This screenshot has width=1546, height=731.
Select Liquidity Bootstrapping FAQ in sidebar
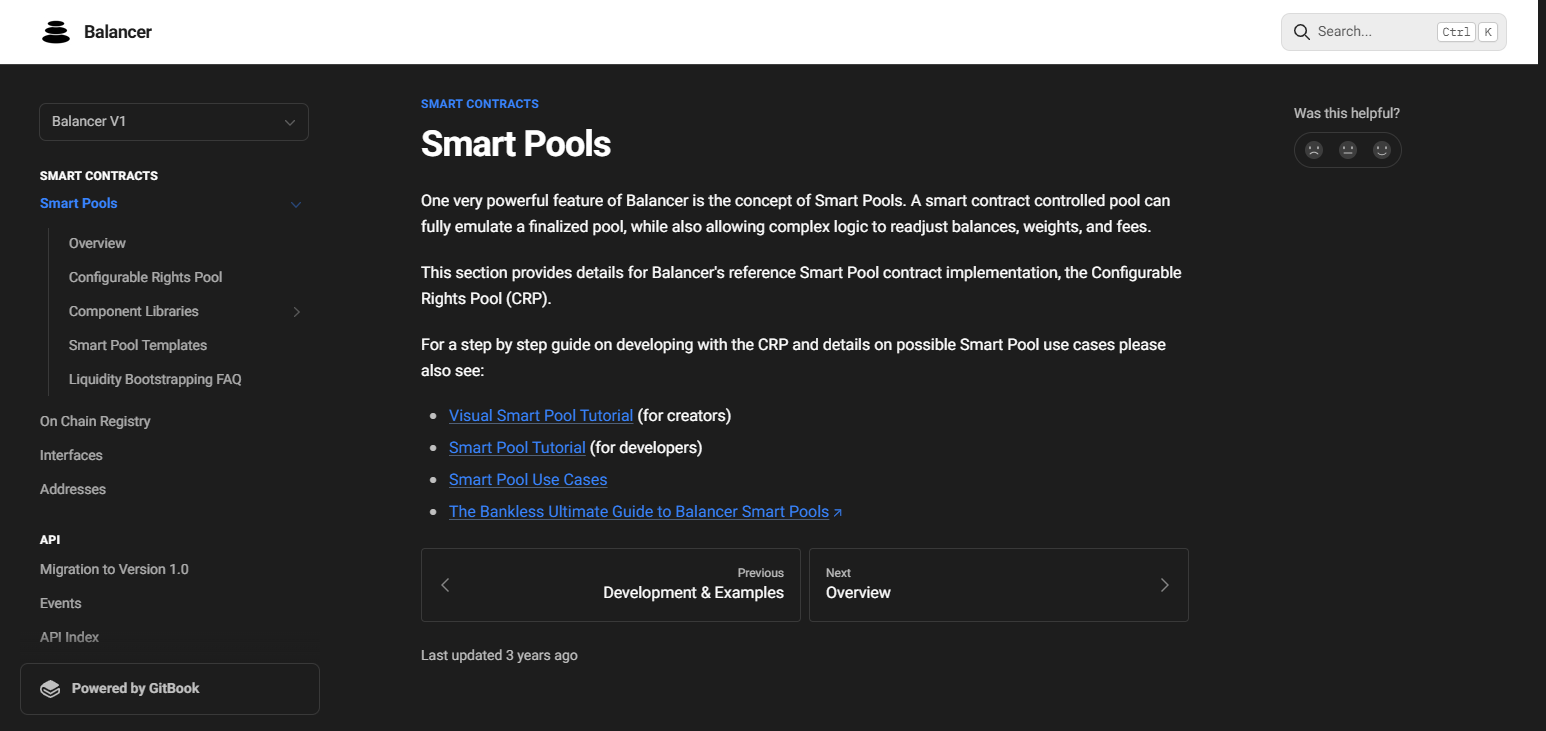[155, 379]
